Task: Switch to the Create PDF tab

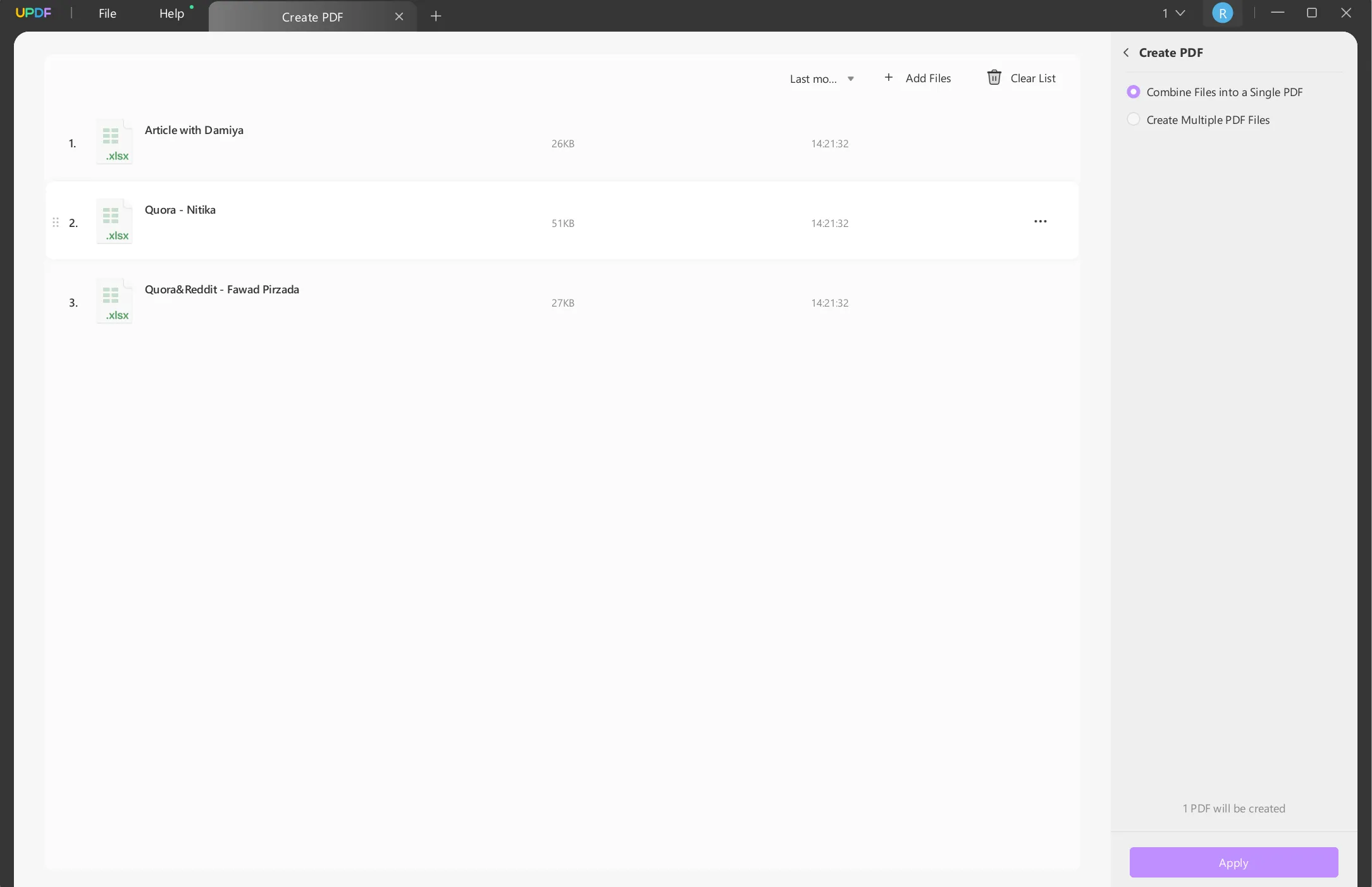Action: (311, 17)
